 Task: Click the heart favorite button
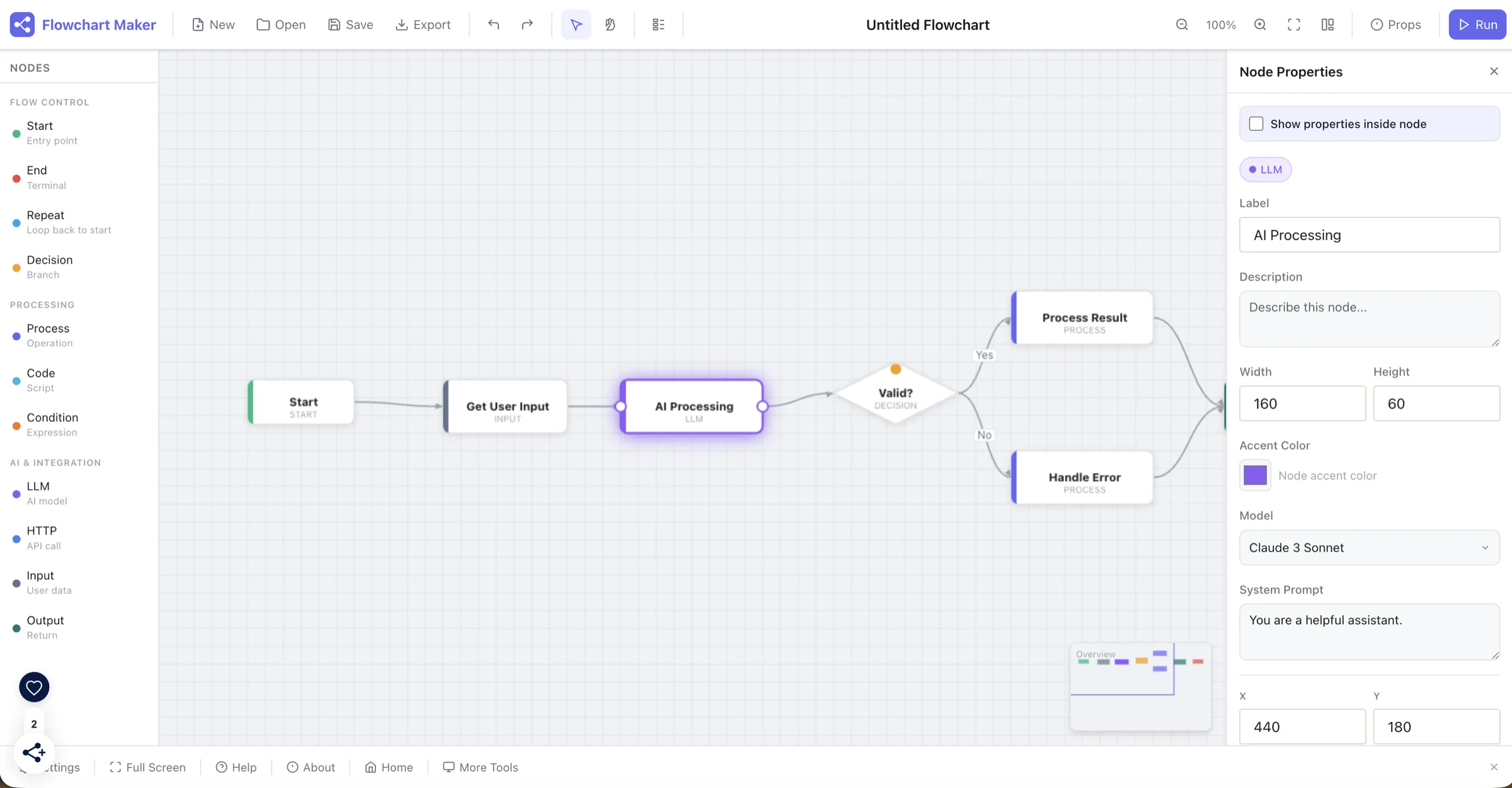click(34, 687)
